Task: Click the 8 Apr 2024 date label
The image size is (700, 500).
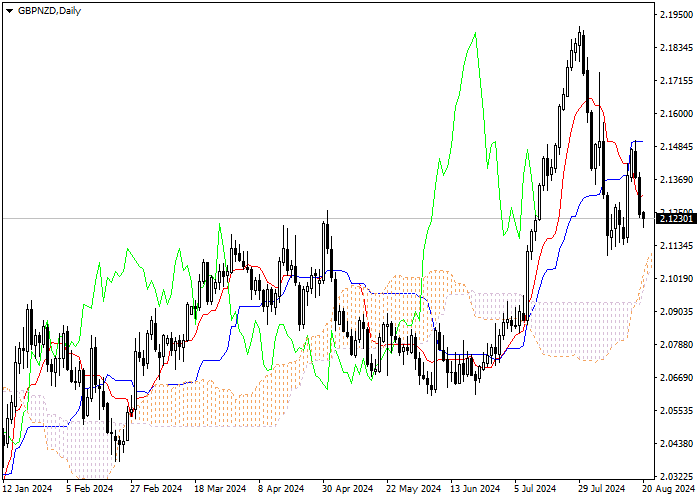Action: tap(282, 489)
